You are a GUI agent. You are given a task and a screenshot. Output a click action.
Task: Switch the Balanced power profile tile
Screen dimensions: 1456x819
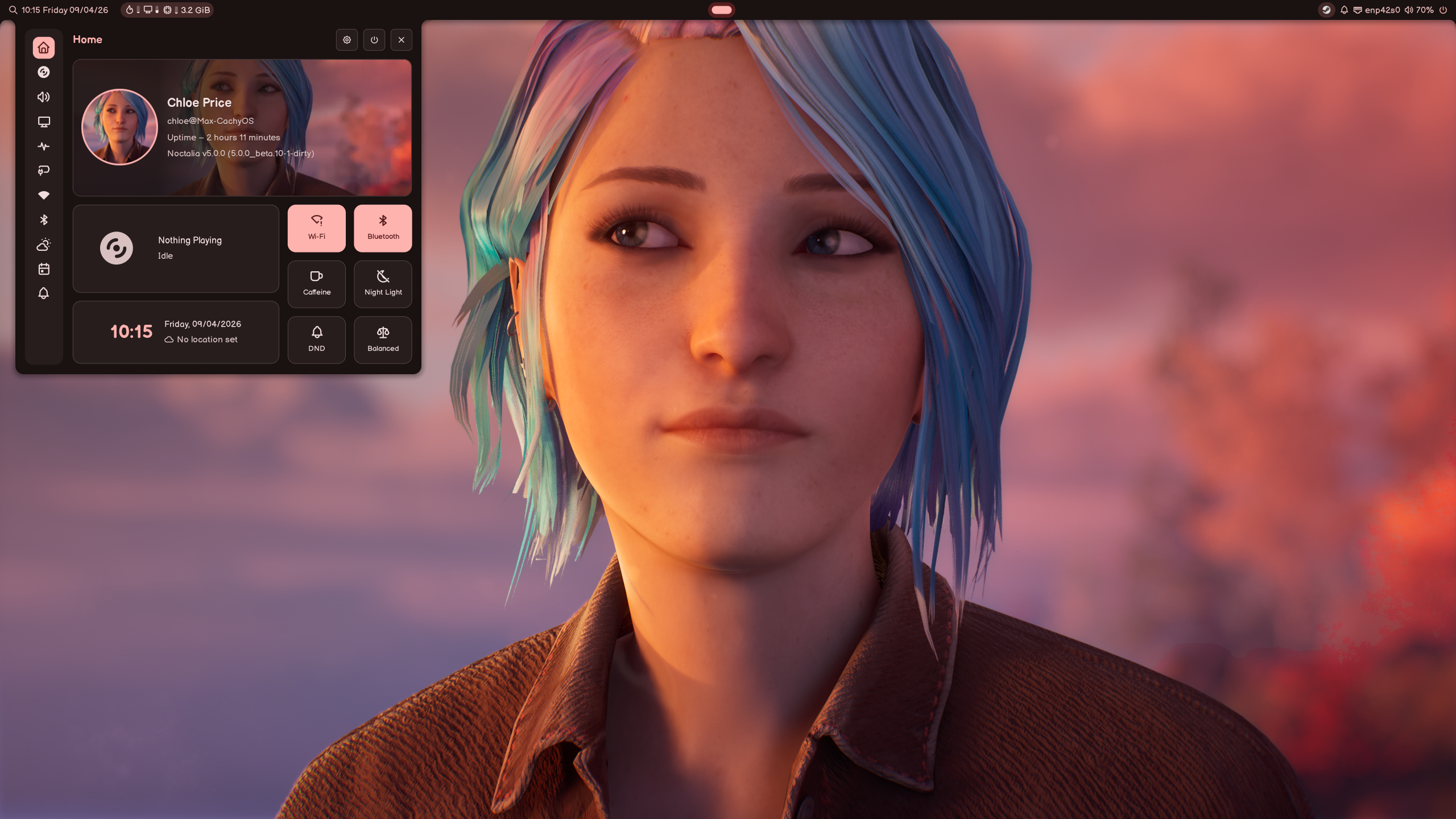point(383,340)
